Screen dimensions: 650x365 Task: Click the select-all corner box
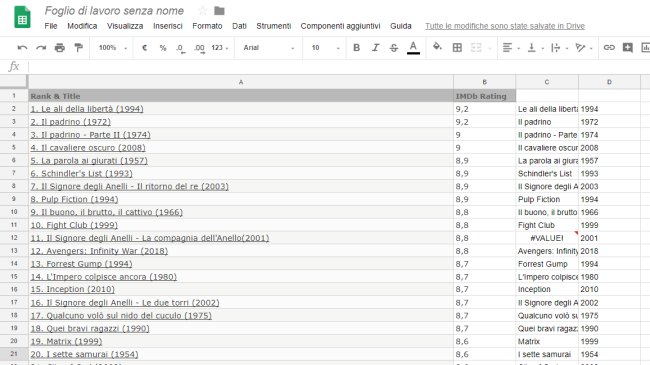14,82
